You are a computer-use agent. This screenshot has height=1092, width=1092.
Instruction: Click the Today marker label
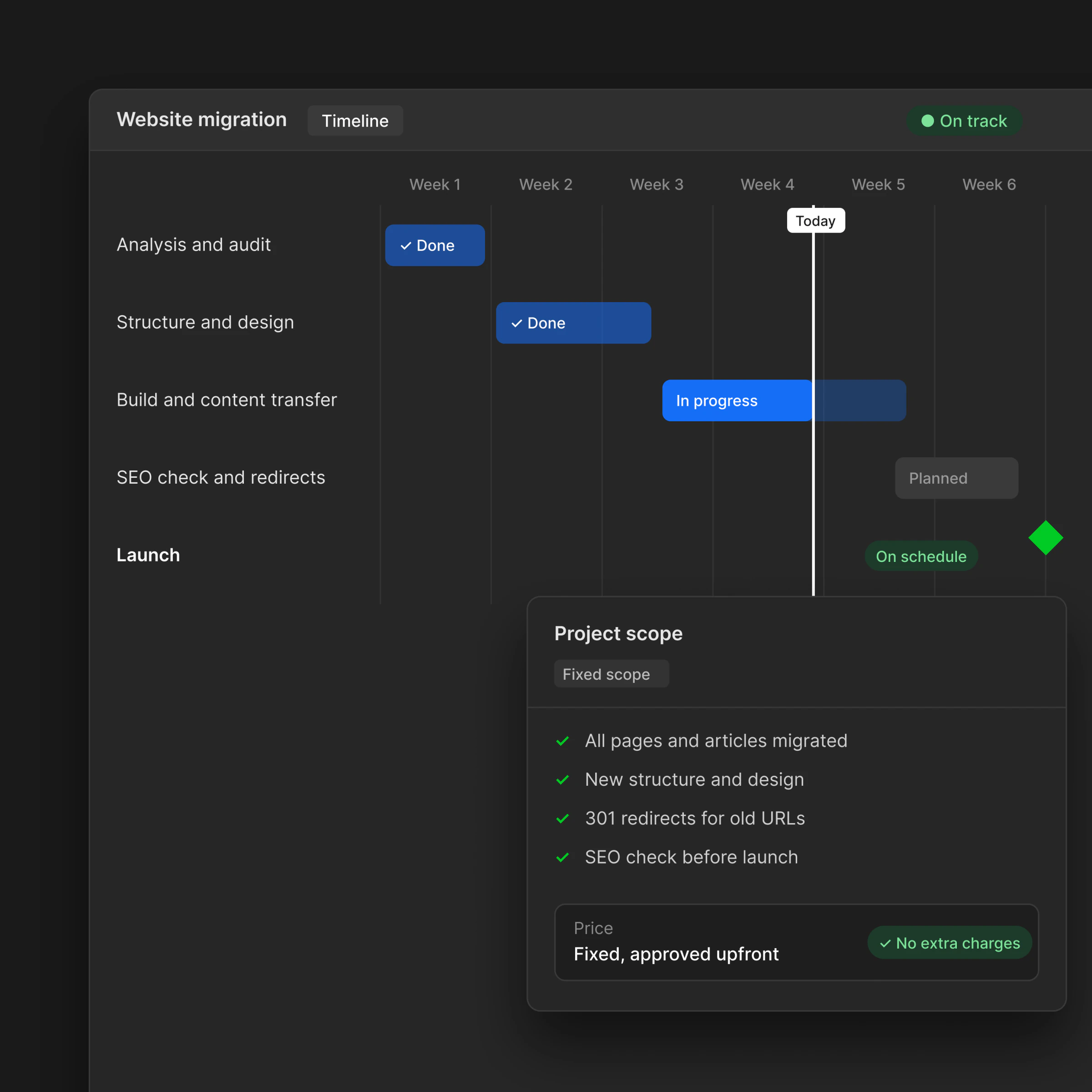pyautogui.click(x=816, y=220)
